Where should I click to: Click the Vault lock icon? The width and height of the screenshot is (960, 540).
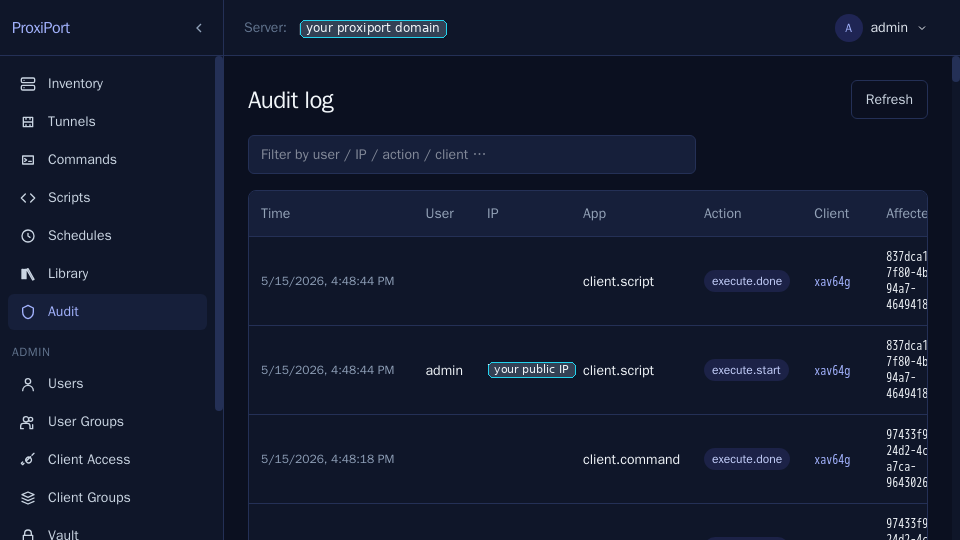pos(28,534)
